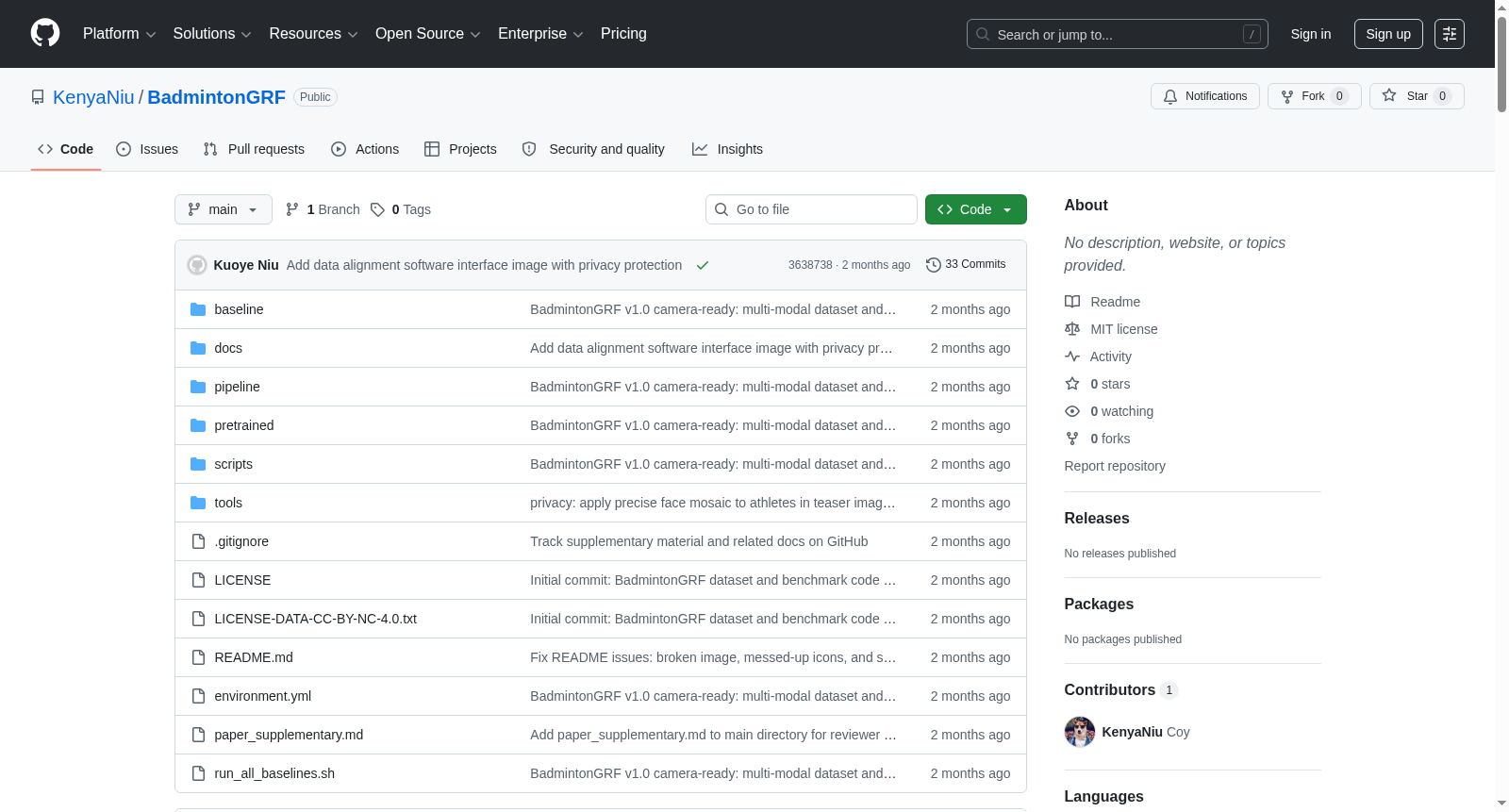The image size is (1509, 812).
Task: Expand the Enterprise menu
Action: tap(540, 34)
